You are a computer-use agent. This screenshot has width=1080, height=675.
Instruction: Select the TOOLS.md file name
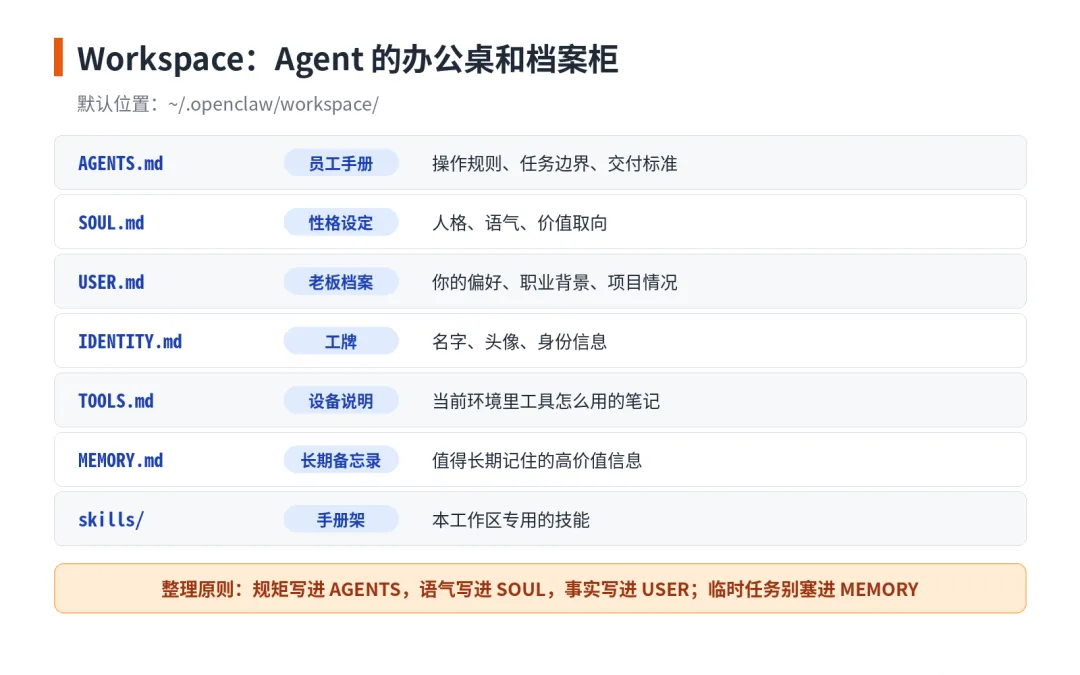(x=116, y=401)
